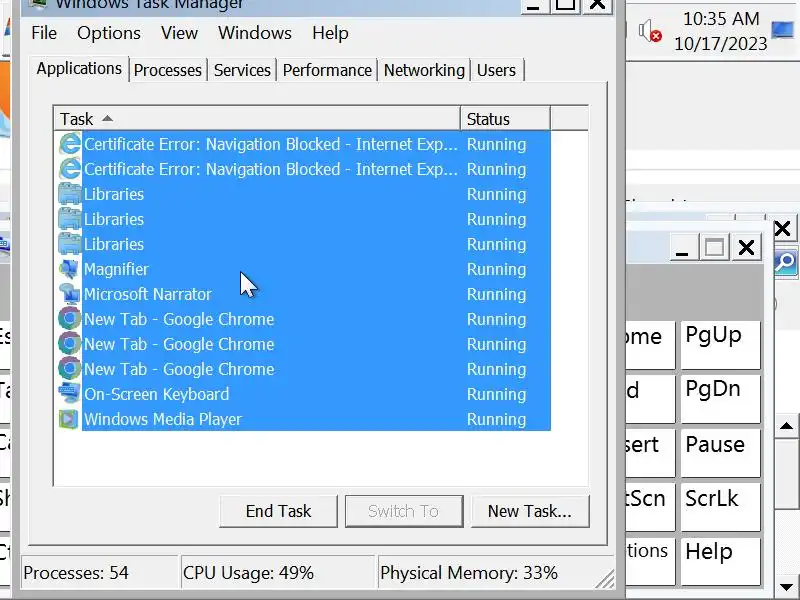Click Internet Explorer icon of first Certificate Error row
The image size is (800, 600).
(x=70, y=144)
